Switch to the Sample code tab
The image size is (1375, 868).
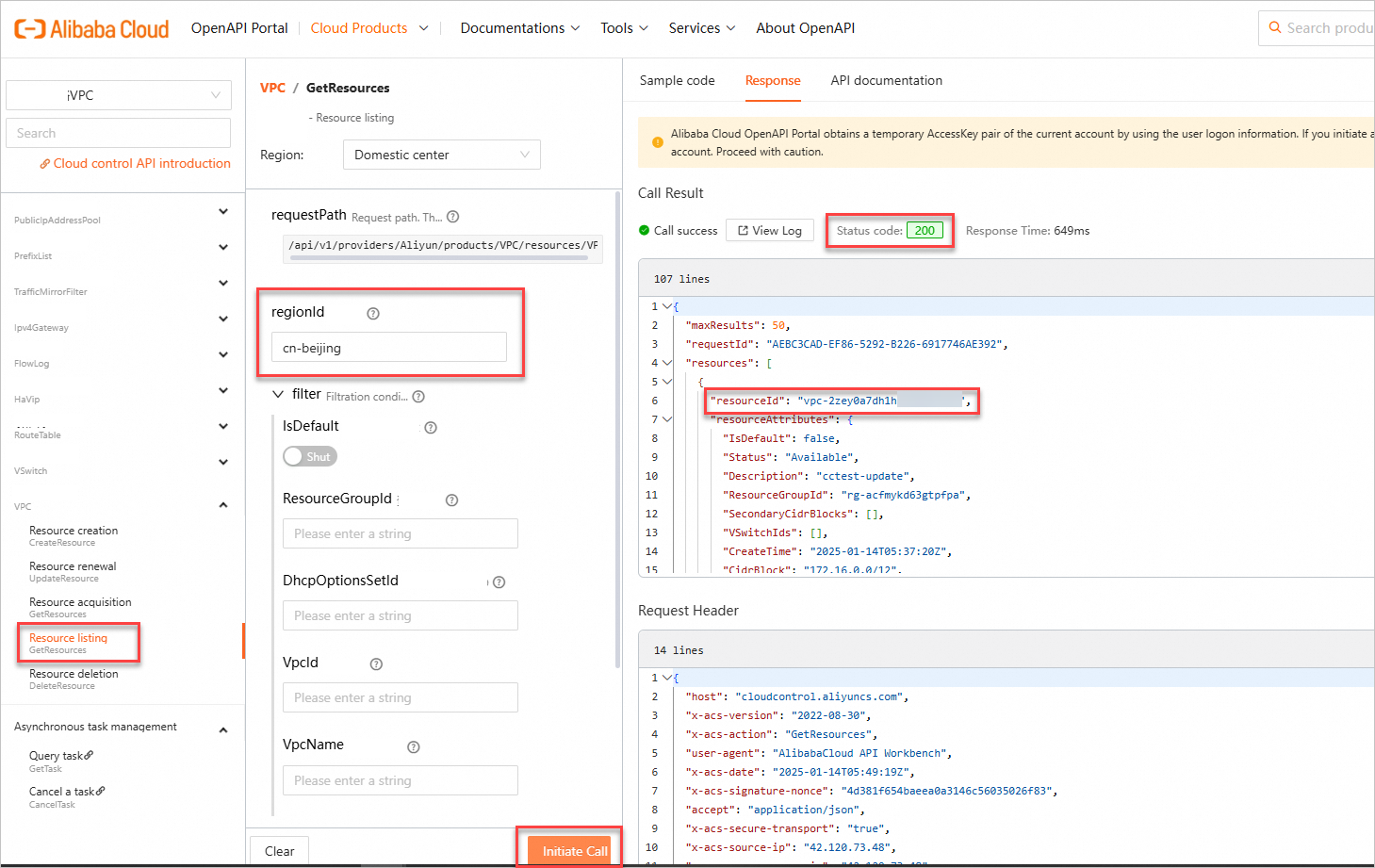coord(677,80)
